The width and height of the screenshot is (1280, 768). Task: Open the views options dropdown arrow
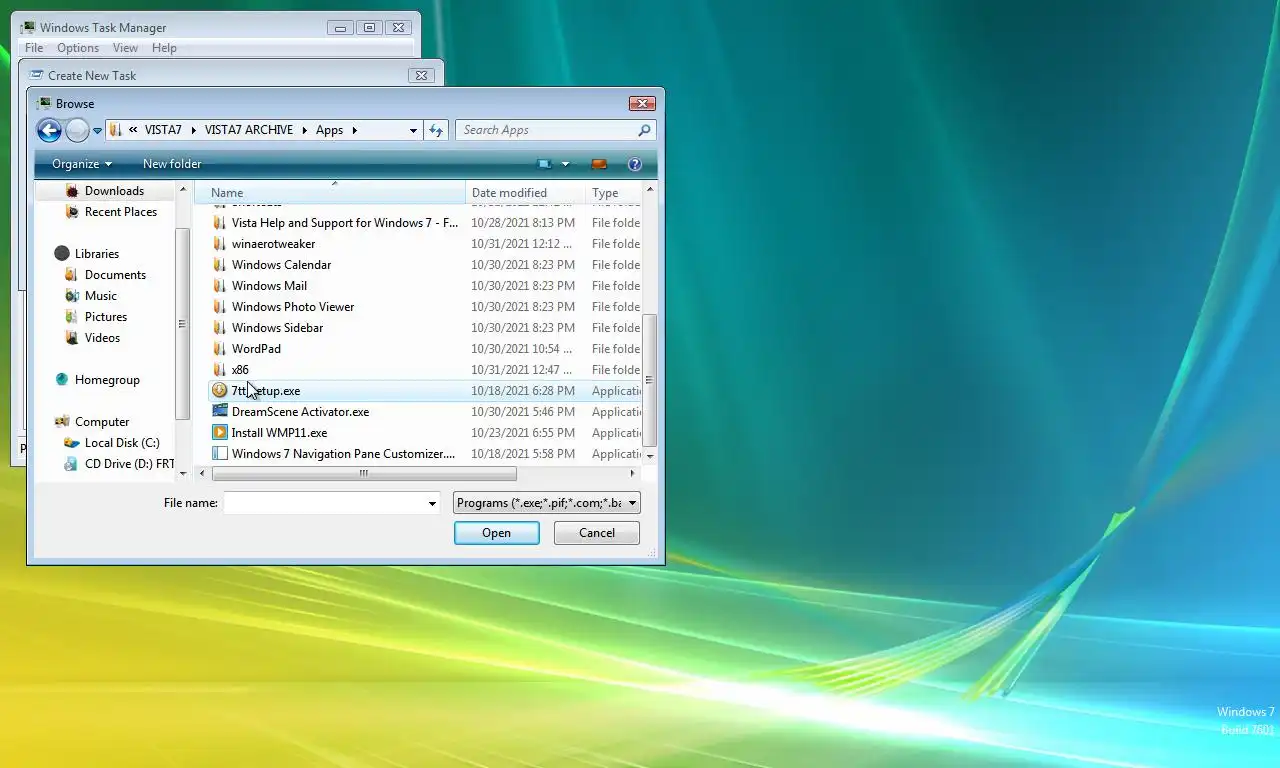click(x=565, y=164)
